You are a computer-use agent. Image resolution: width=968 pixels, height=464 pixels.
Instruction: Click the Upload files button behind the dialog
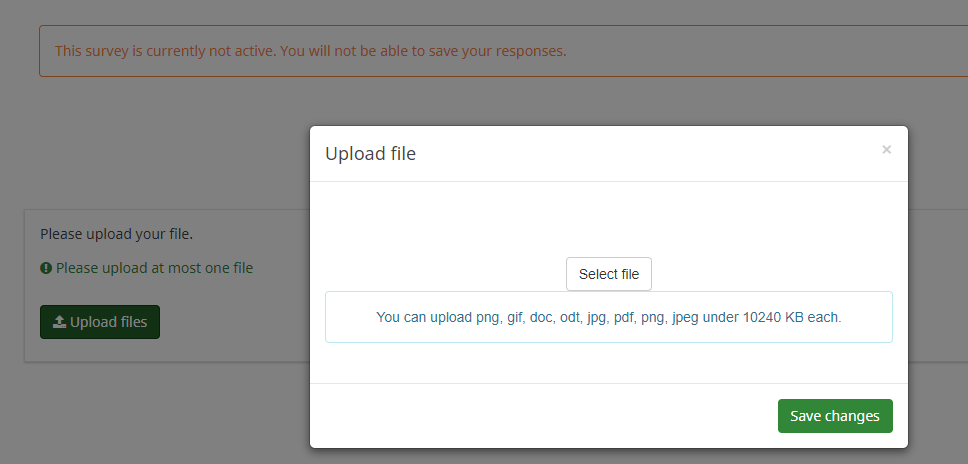[100, 322]
